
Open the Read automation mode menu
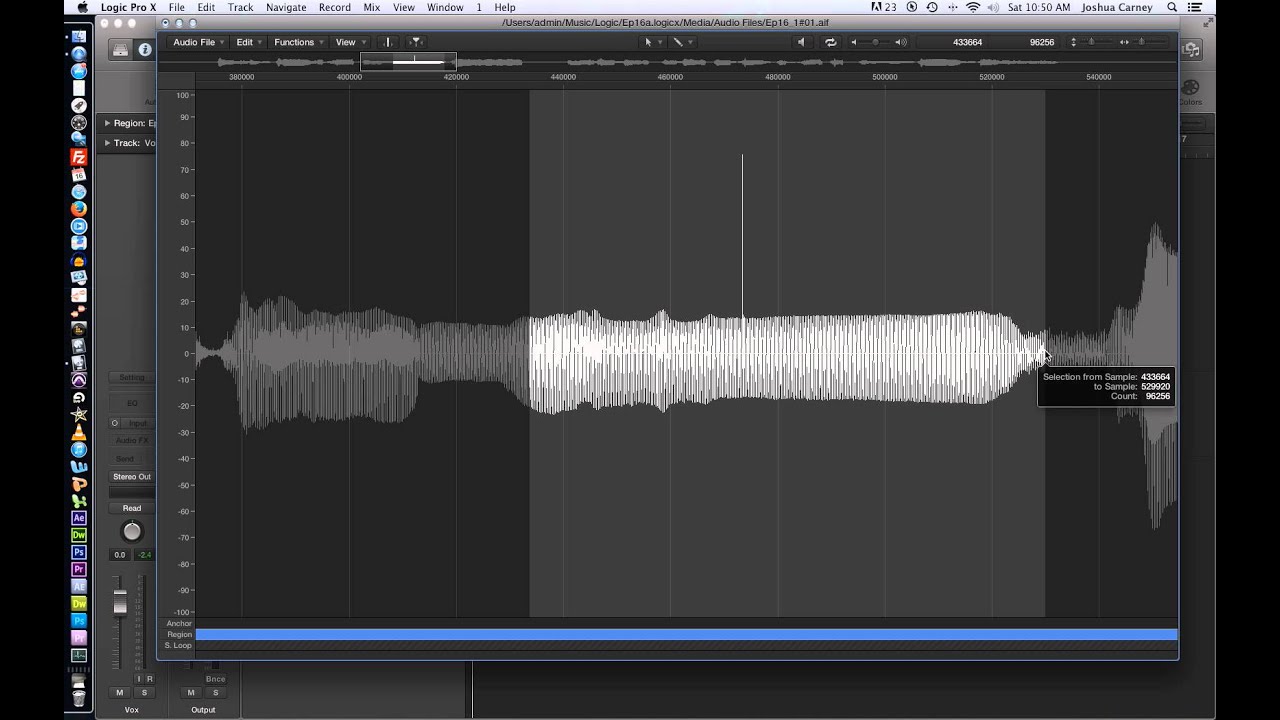tap(132, 508)
